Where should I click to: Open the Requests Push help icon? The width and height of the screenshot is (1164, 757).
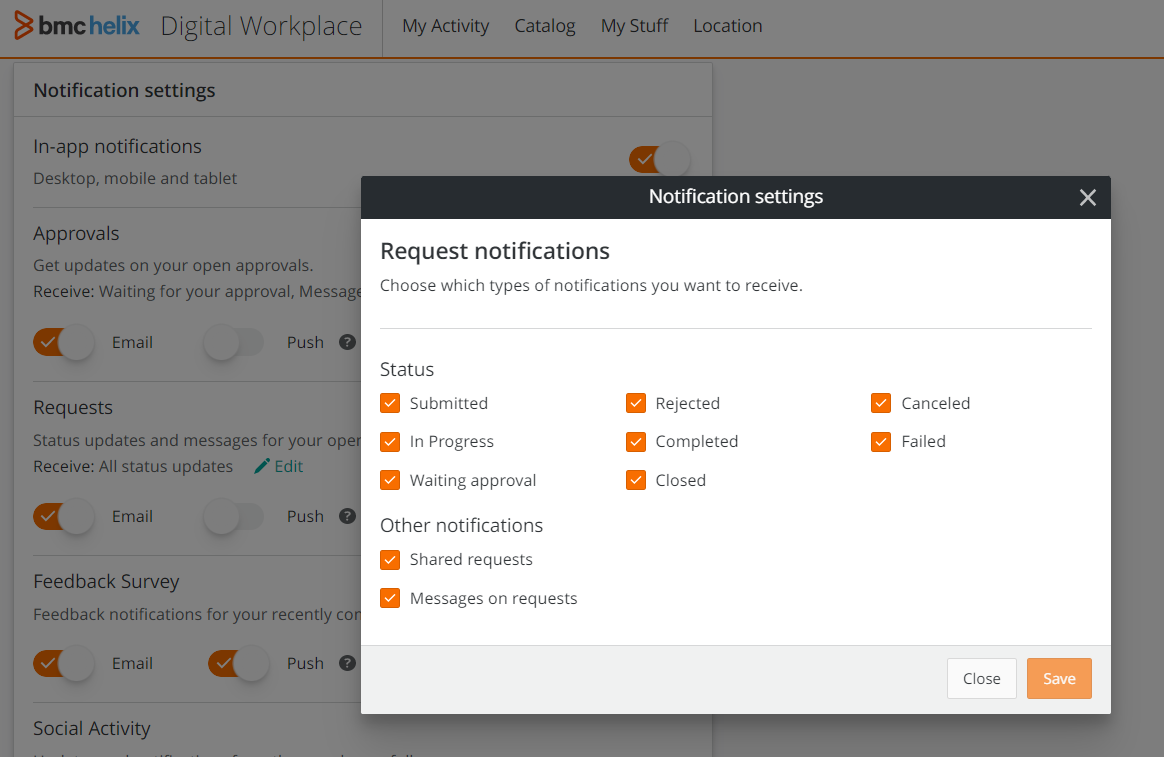point(347,516)
